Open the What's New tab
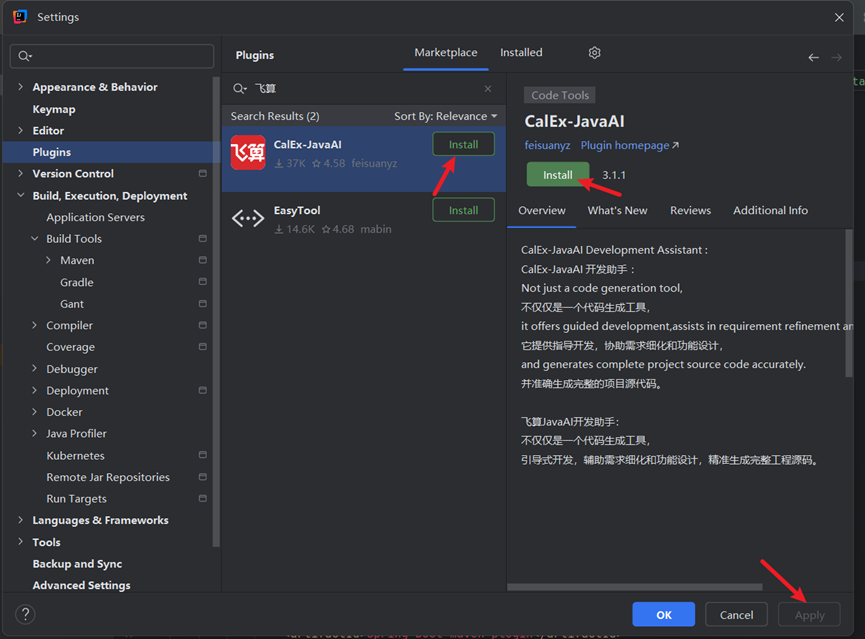 click(x=617, y=210)
